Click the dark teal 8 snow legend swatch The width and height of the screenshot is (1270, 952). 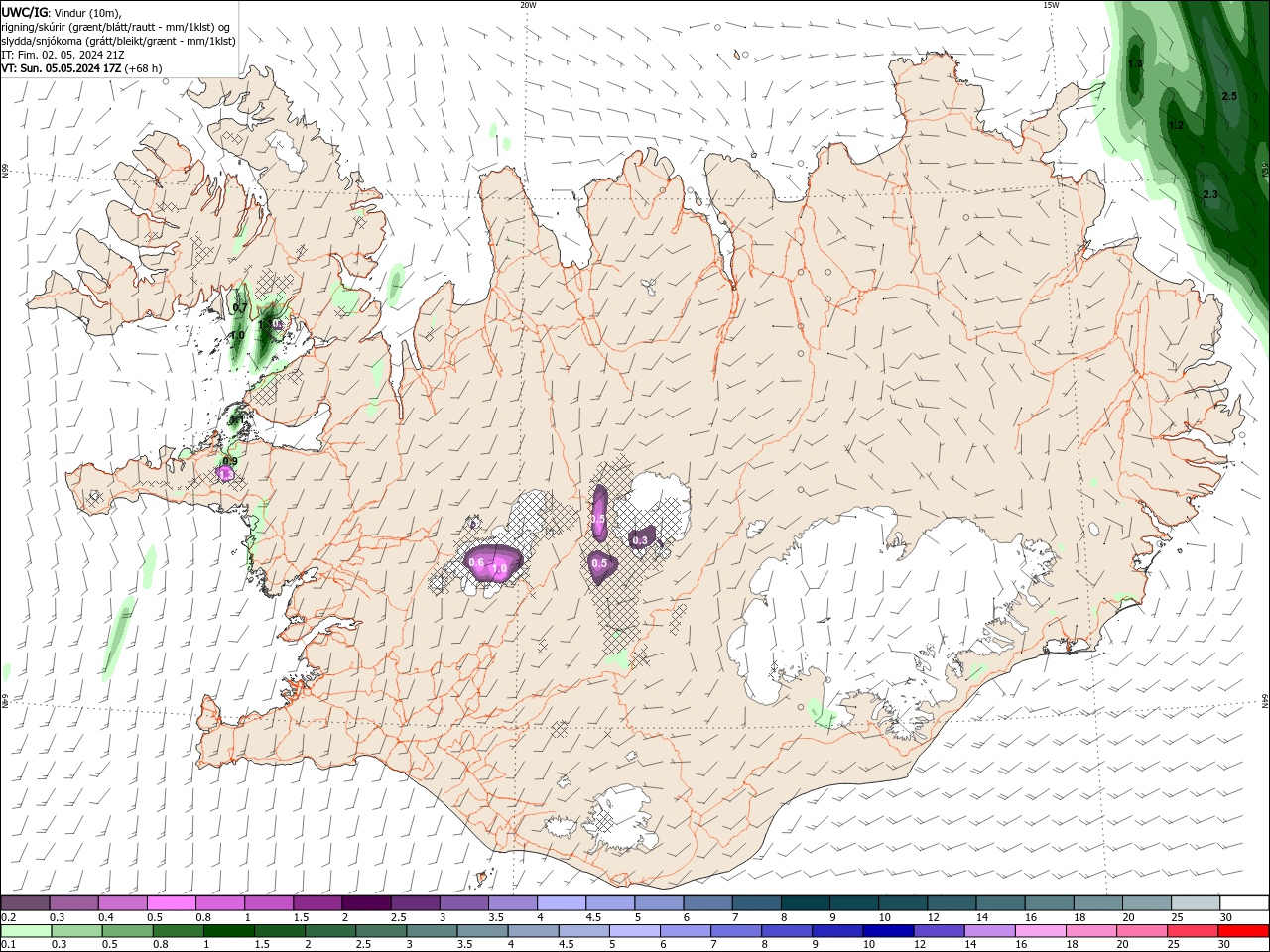click(805, 902)
